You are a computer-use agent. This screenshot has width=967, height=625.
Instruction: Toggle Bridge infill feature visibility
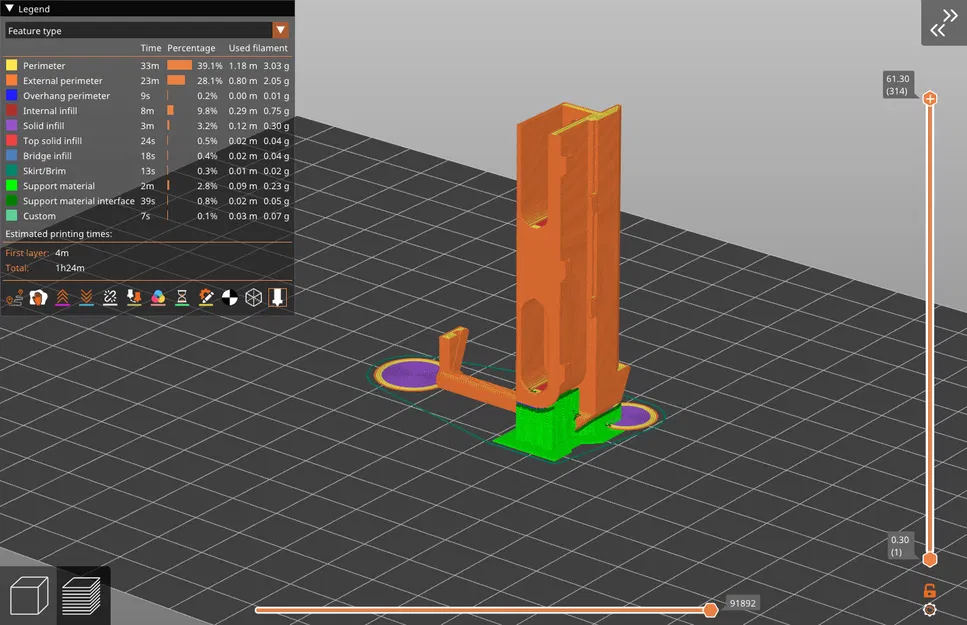(x=147, y=155)
